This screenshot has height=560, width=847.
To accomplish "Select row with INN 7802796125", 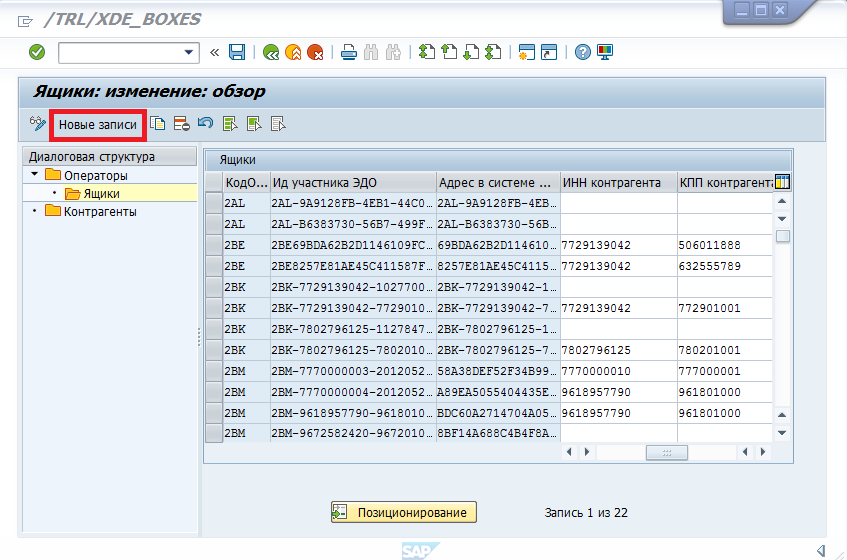I will [213, 350].
